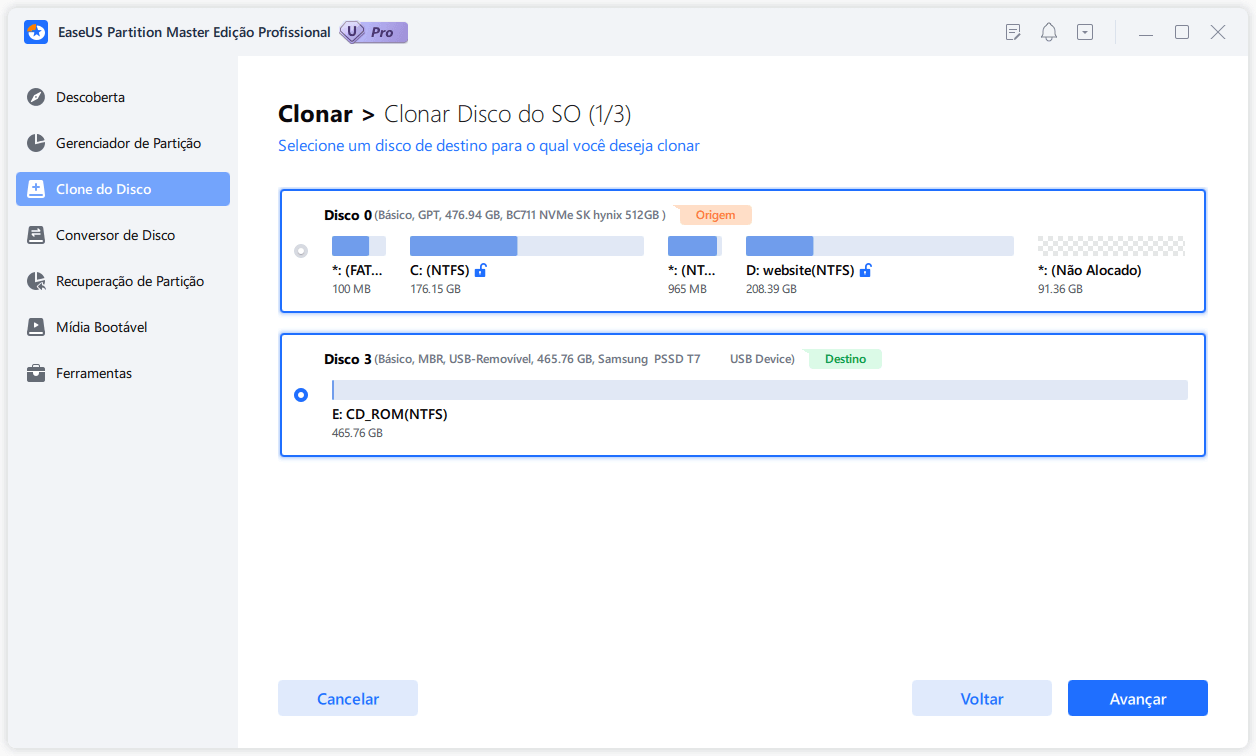This screenshot has height=756, width=1256.
Task: Open the title bar dropdown menu icon
Action: [x=1085, y=32]
